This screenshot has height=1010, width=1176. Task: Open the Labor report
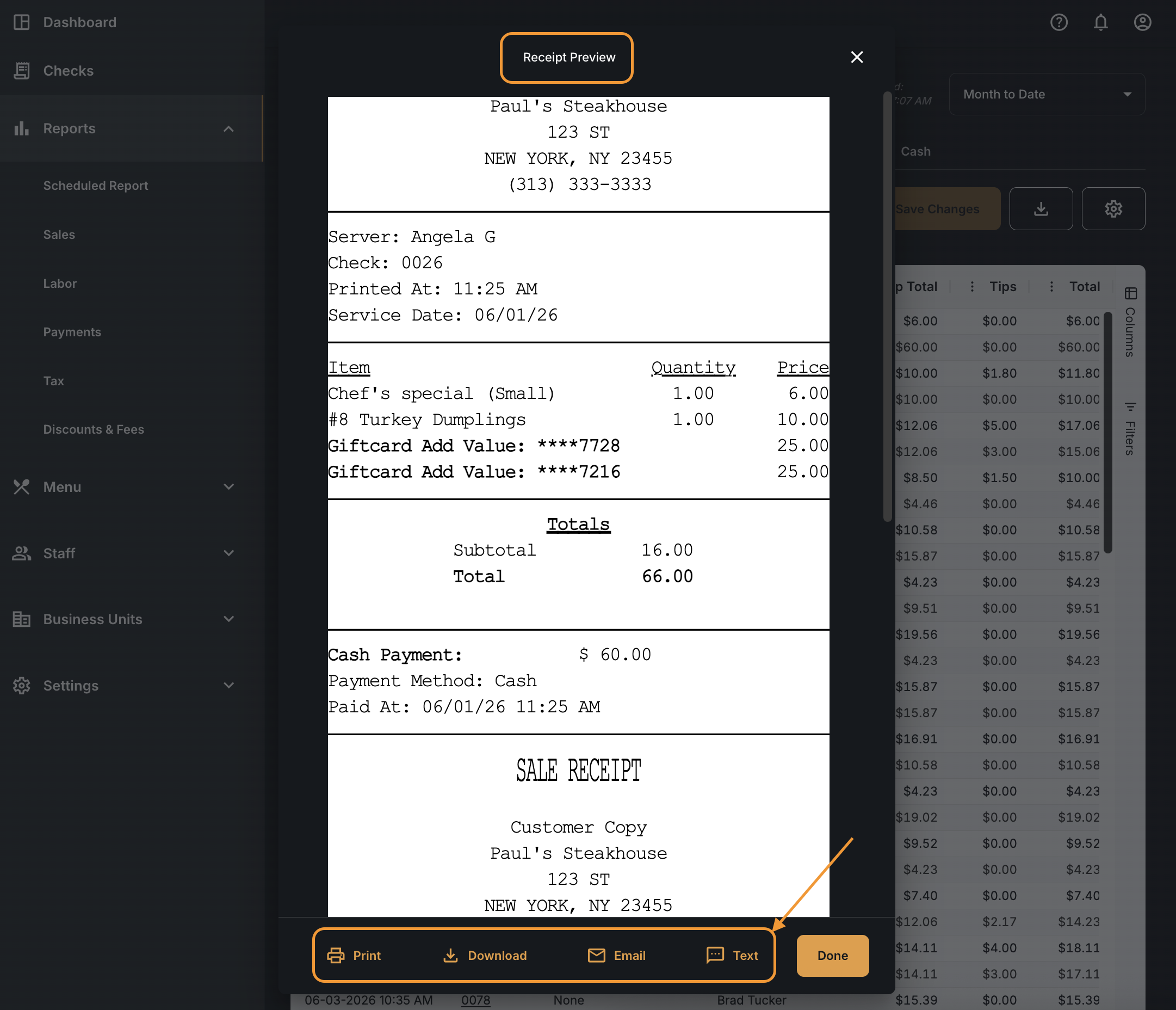60,284
